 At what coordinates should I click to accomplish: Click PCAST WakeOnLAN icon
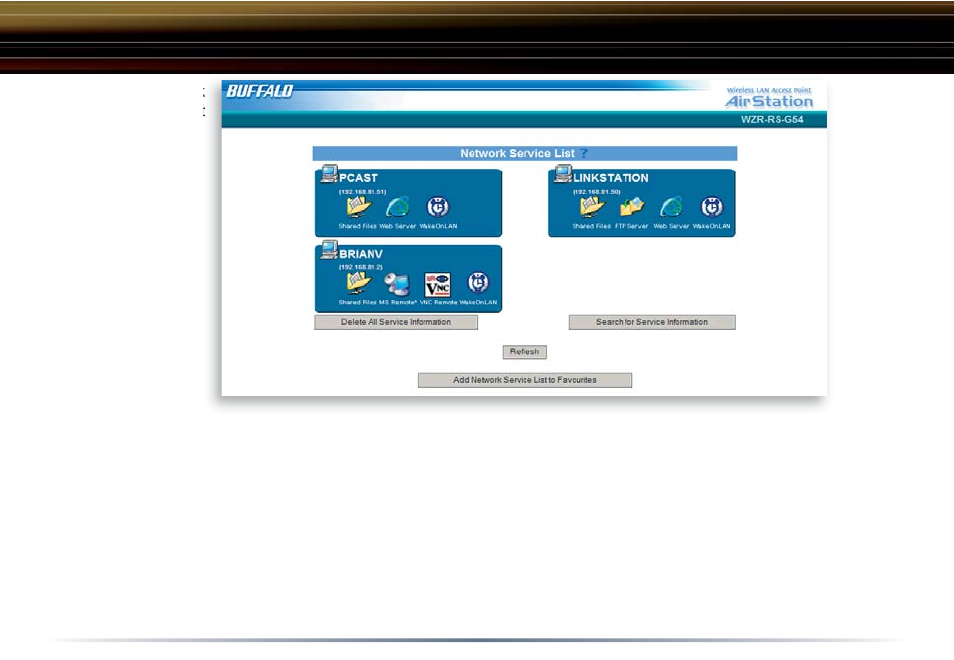pos(438,207)
